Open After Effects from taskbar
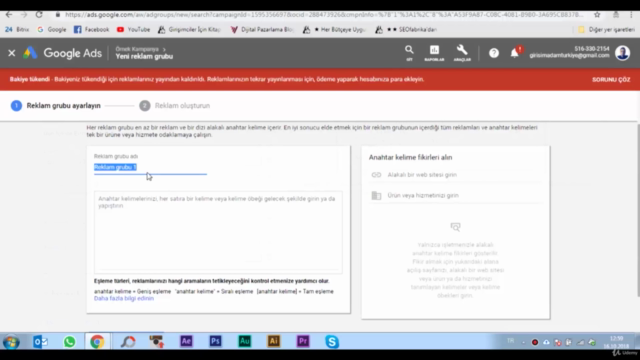The width and height of the screenshot is (640, 360). pos(186,341)
